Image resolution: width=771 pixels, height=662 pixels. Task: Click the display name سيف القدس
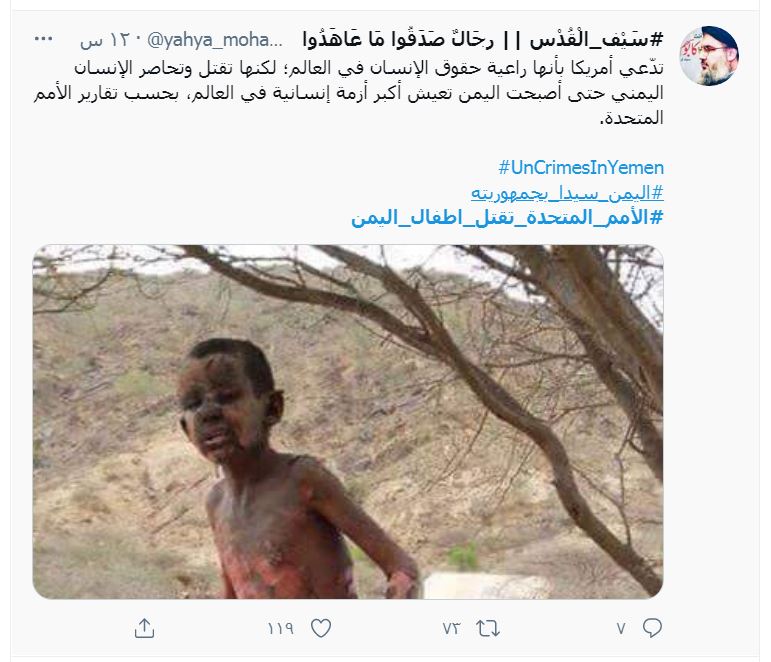coord(596,39)
